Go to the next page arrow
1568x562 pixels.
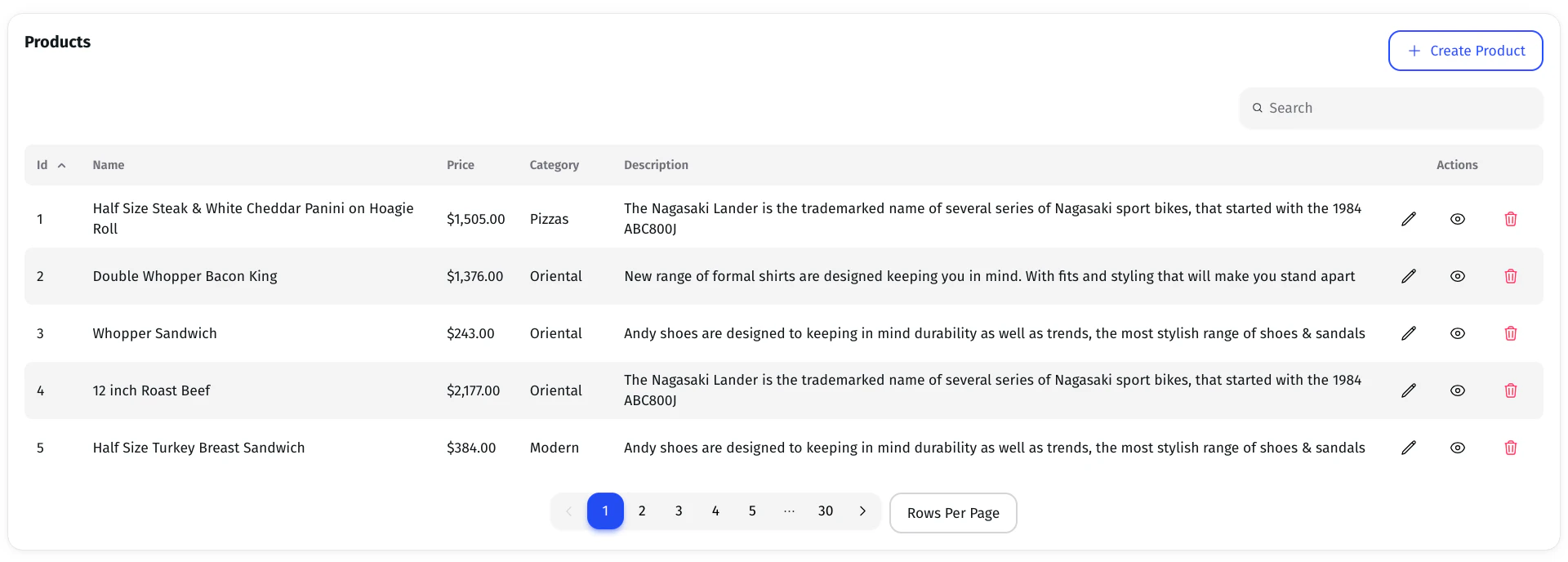[862, 511]
